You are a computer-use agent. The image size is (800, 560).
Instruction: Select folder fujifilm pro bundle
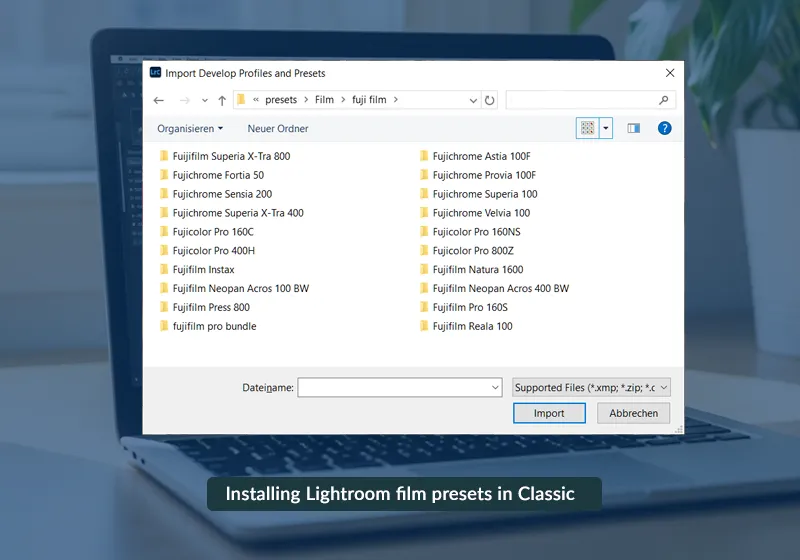click(208, 326)
